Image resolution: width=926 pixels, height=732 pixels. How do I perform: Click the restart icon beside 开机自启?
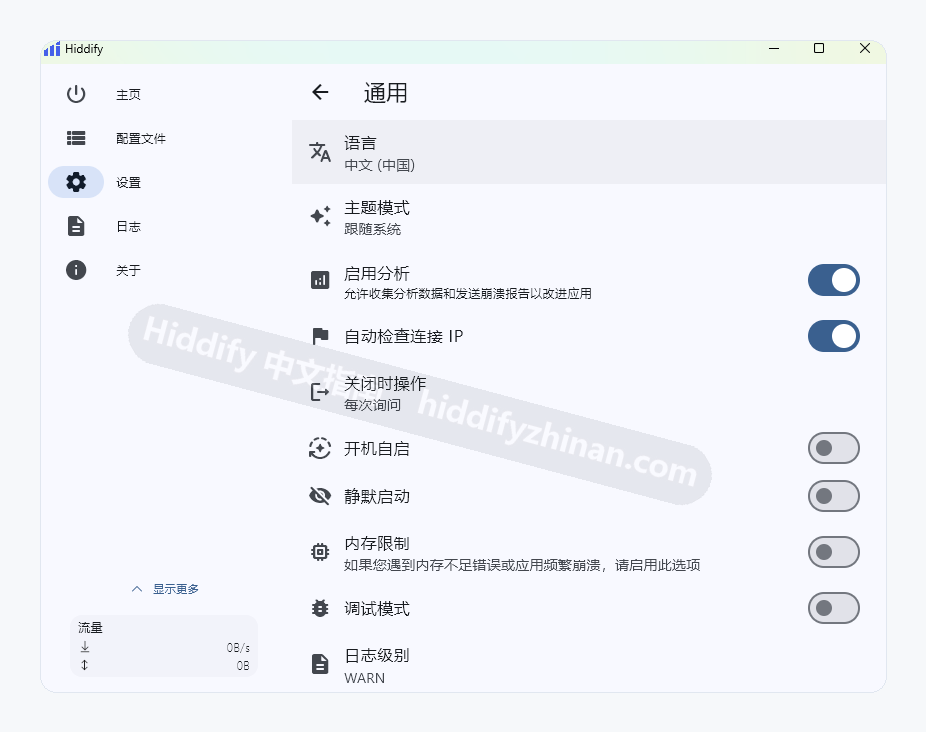pos(319,448)
